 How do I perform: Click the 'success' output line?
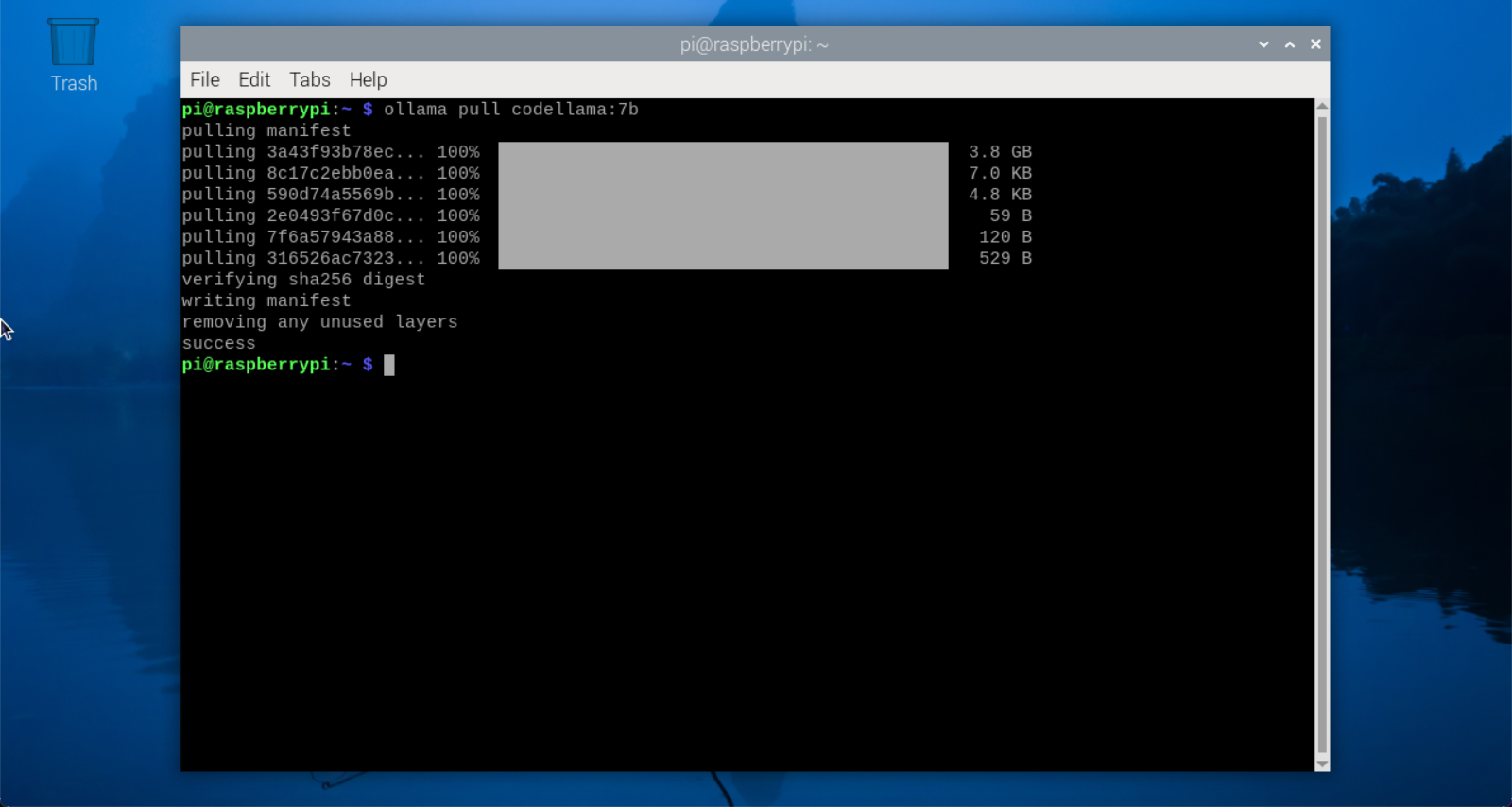click(x=218, y=344)
